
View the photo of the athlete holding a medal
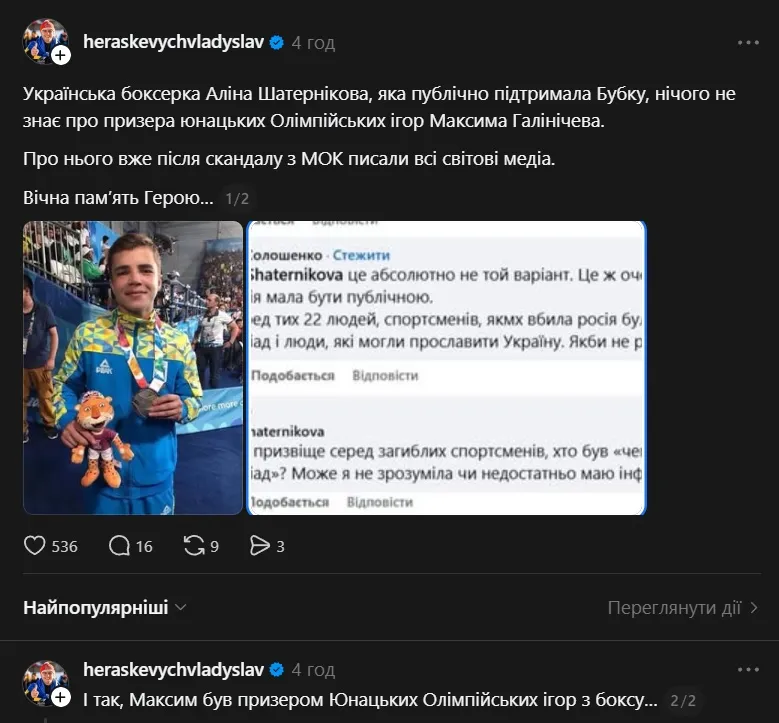[133, 368]
